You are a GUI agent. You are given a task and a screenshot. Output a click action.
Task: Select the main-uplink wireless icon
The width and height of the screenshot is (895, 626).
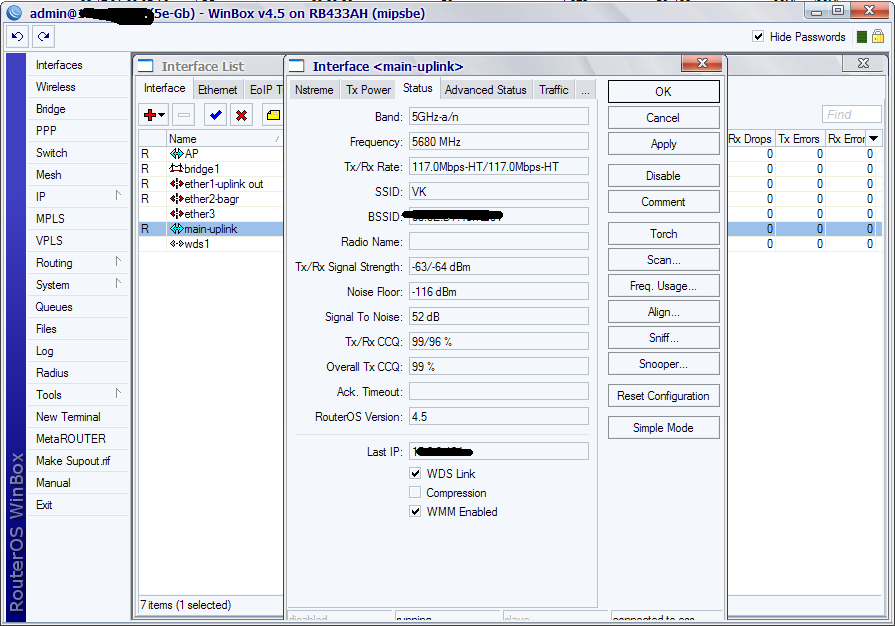click(176, 229)
